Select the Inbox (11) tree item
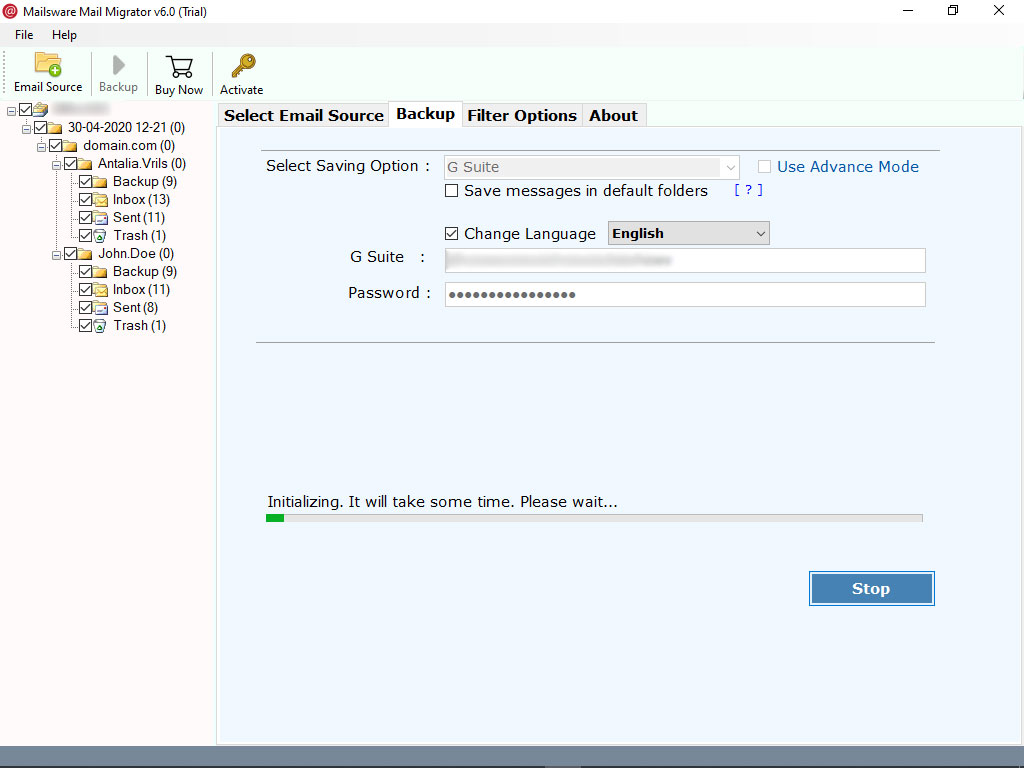1024x768 pixels. point(141,289)
